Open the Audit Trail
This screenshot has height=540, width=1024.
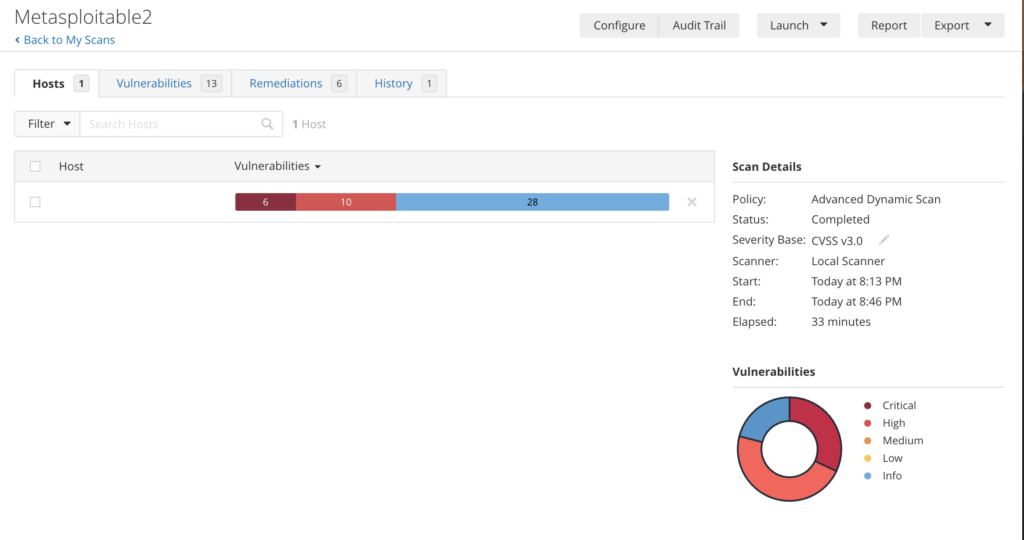click(x=699, y=25)
